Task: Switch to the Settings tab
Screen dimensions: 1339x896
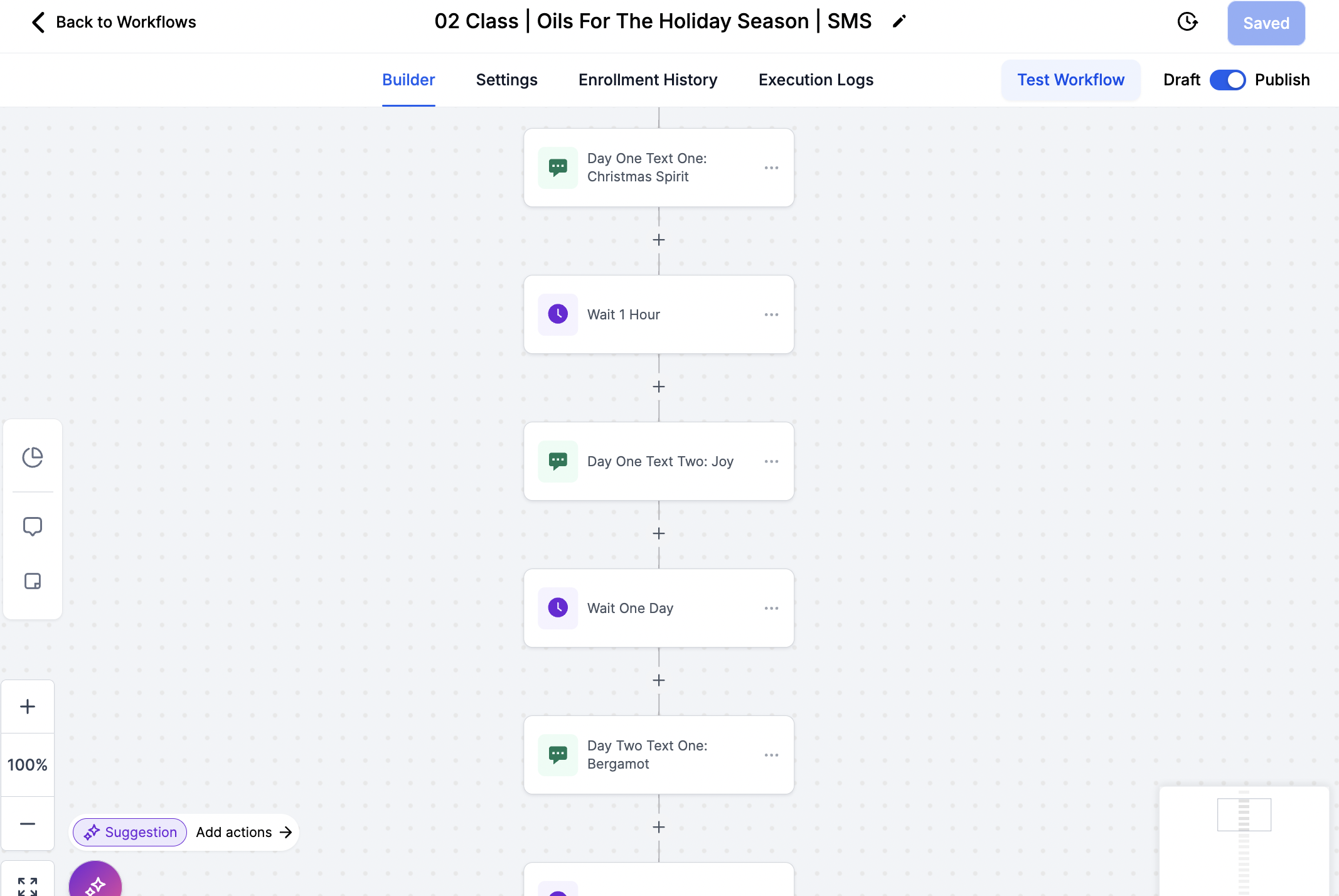Action: pos(506,80)
